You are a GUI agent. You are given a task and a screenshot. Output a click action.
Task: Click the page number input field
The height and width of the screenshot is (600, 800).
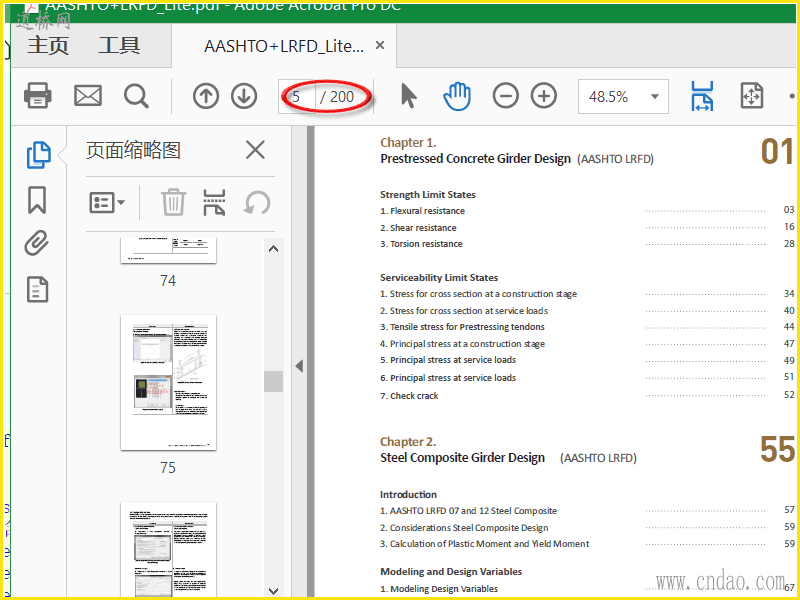[x=297, y=96]
